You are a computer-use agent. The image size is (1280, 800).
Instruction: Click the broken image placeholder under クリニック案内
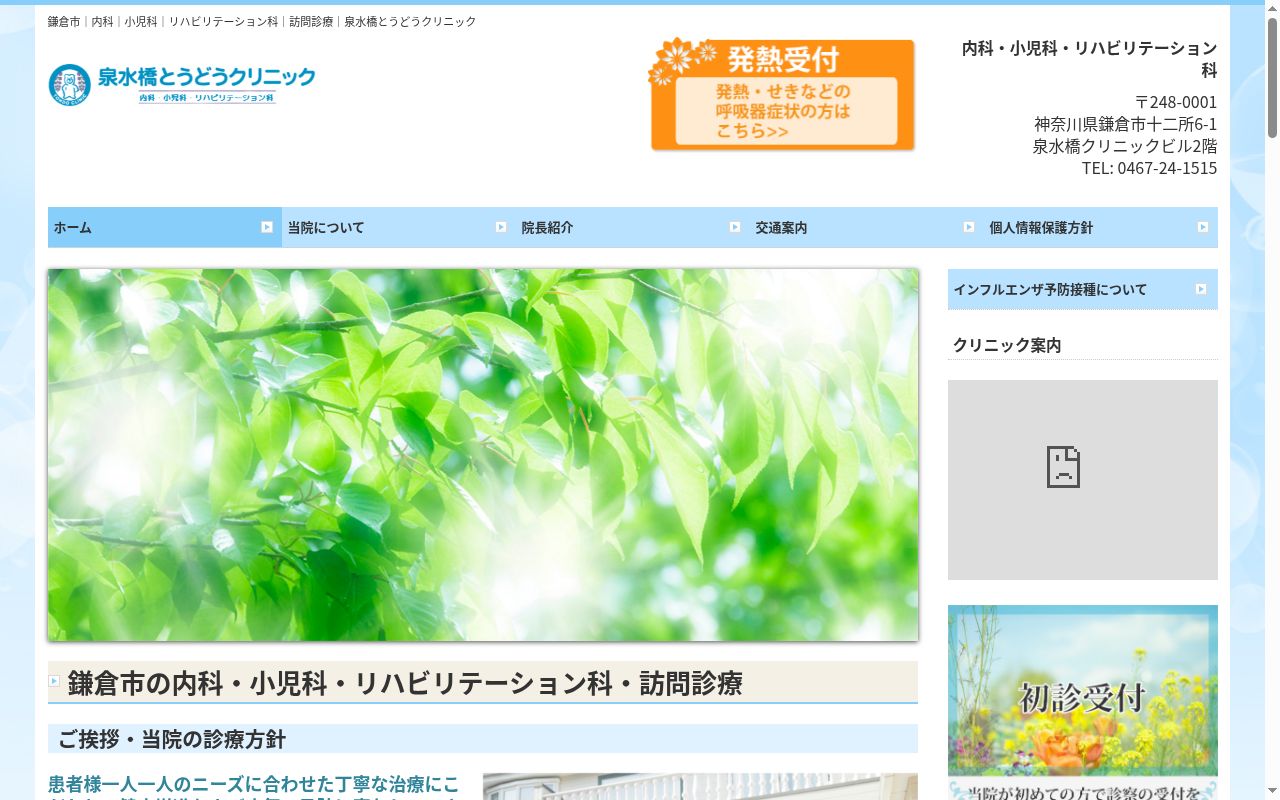click(1083, 480)
